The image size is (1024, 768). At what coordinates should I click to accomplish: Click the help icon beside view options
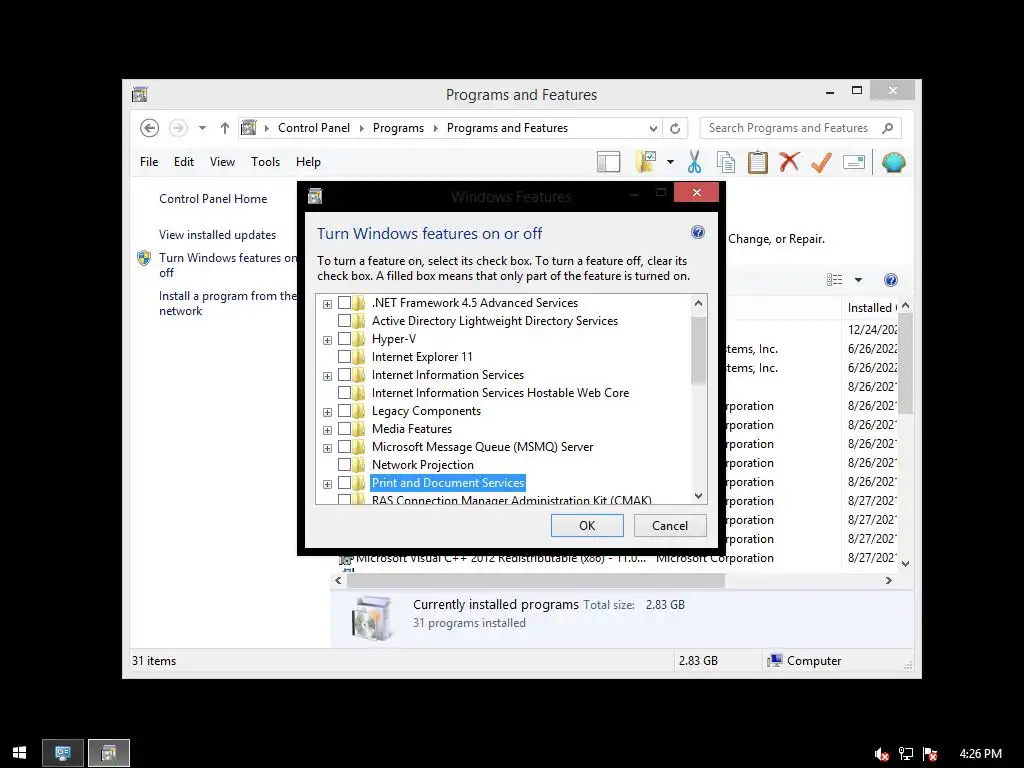[890, 280]
